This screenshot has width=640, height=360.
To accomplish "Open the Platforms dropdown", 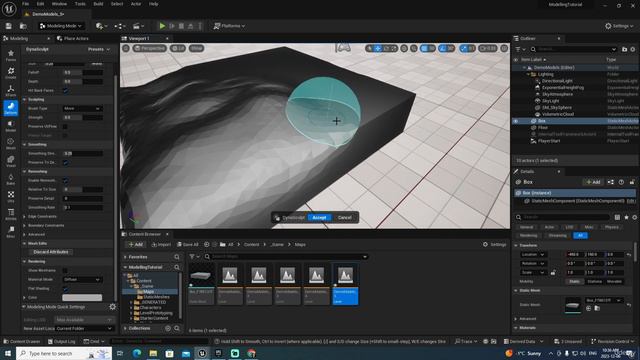I will click(x=229, y=26).
